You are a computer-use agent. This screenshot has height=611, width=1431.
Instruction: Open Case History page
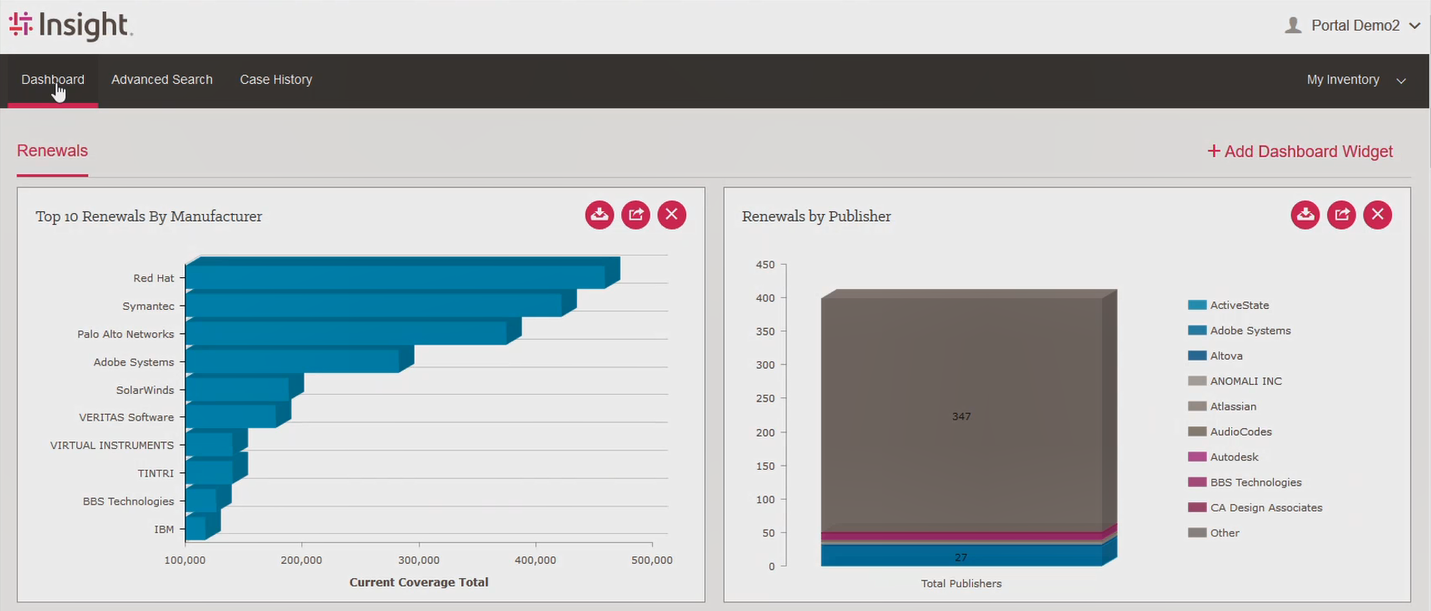click(276, 80)
